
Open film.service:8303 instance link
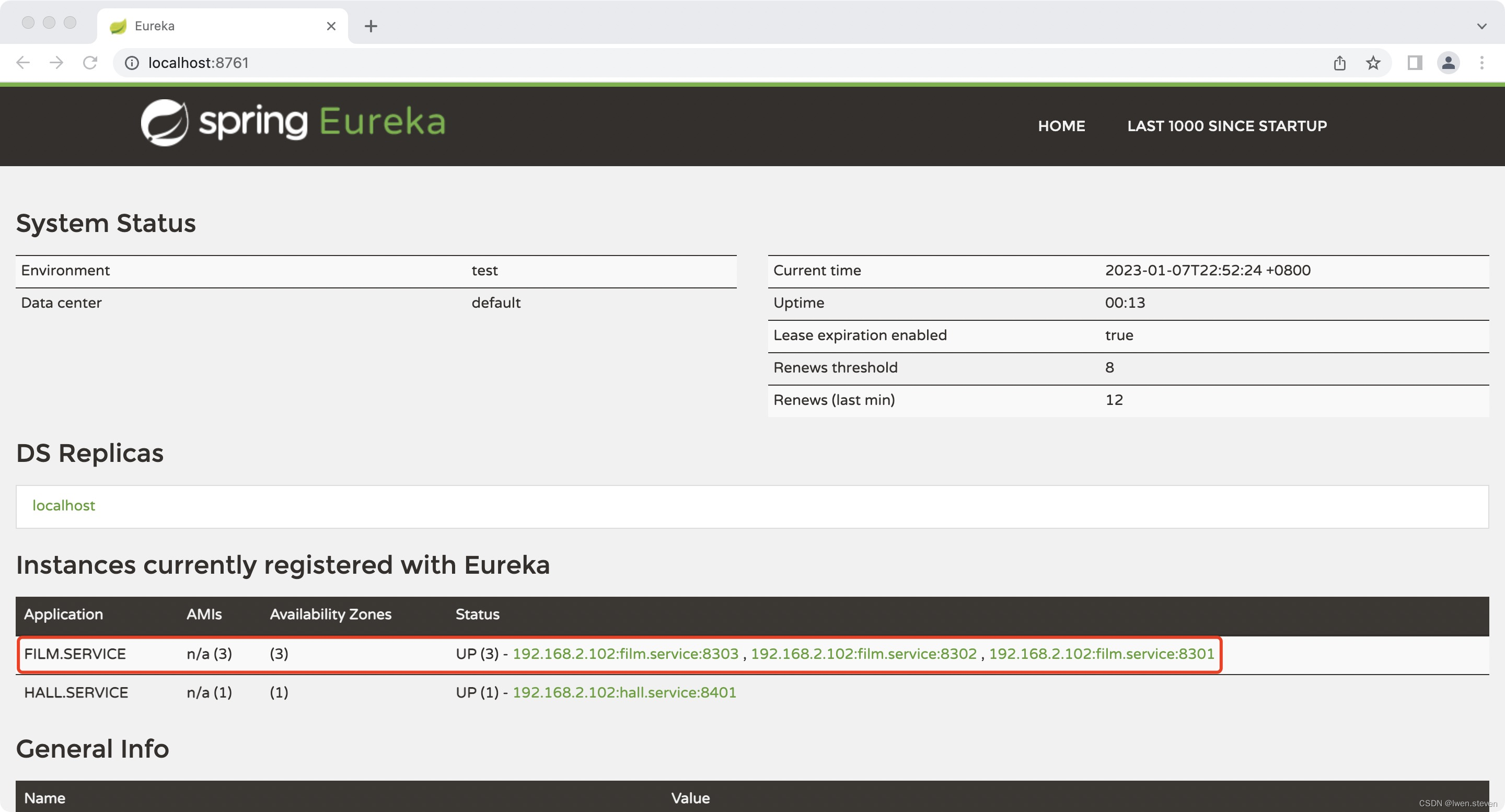(625, 654)
